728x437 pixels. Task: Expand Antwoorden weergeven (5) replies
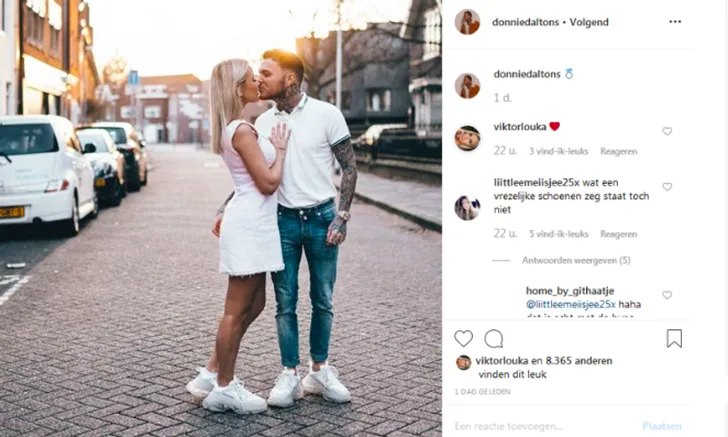(x=576, y=261)
